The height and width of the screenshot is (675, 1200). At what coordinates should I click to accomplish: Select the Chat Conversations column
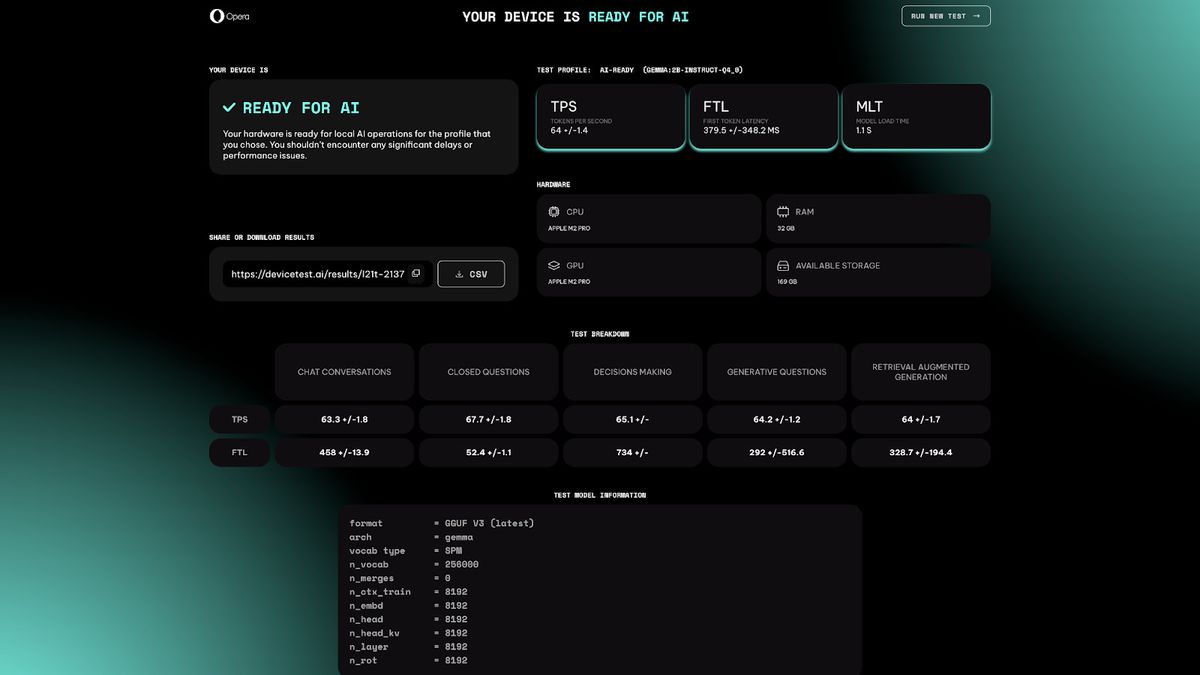coord(344,371)
